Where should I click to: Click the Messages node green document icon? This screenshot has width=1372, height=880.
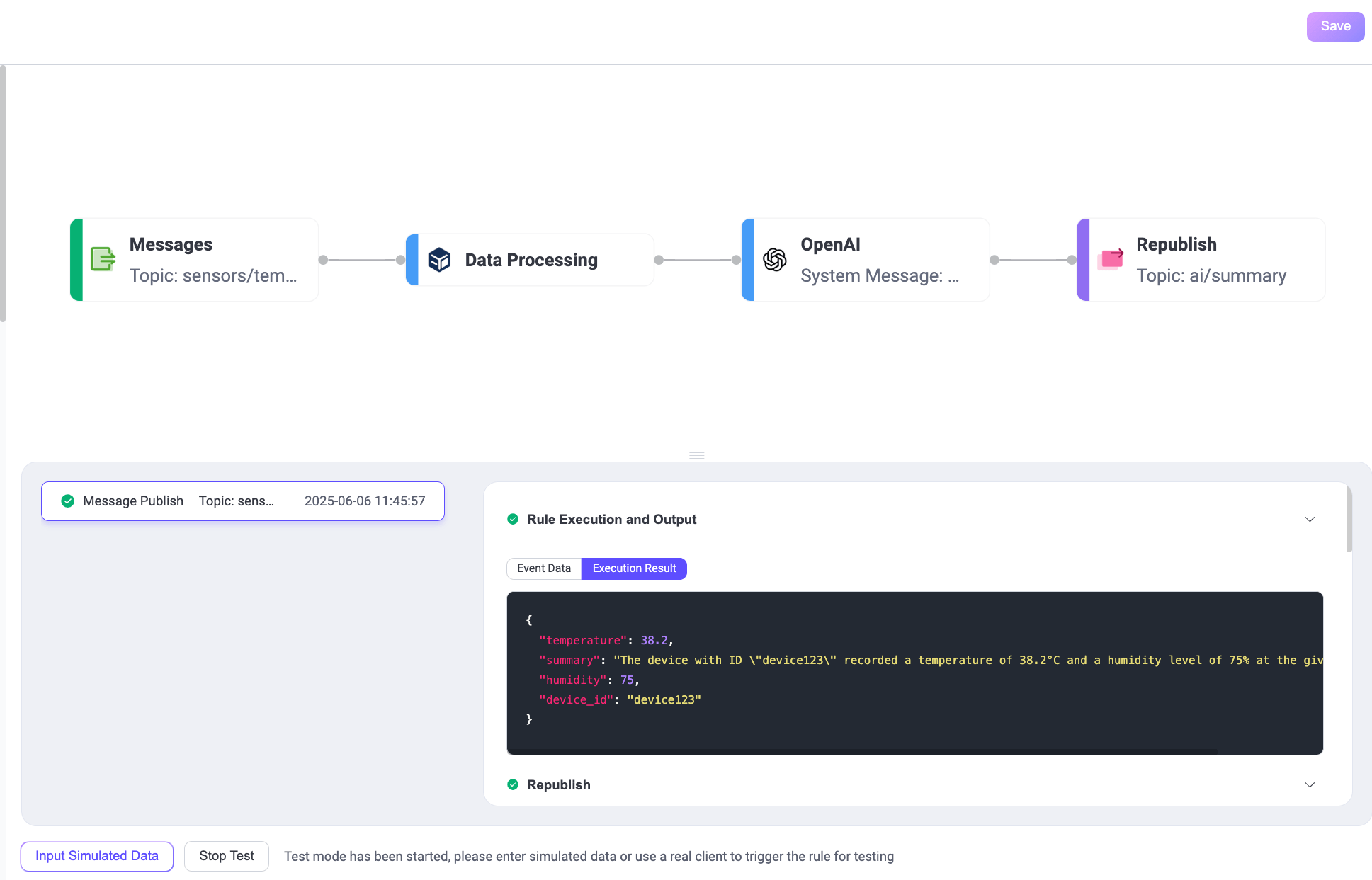click(103, 259)
